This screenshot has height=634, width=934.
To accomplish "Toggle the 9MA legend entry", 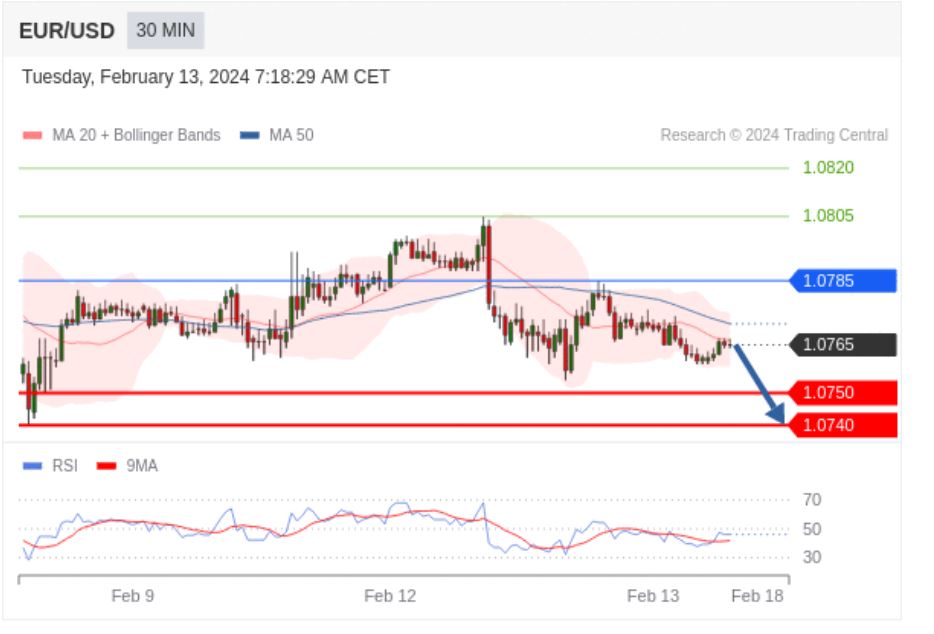I will click(127, 465).
